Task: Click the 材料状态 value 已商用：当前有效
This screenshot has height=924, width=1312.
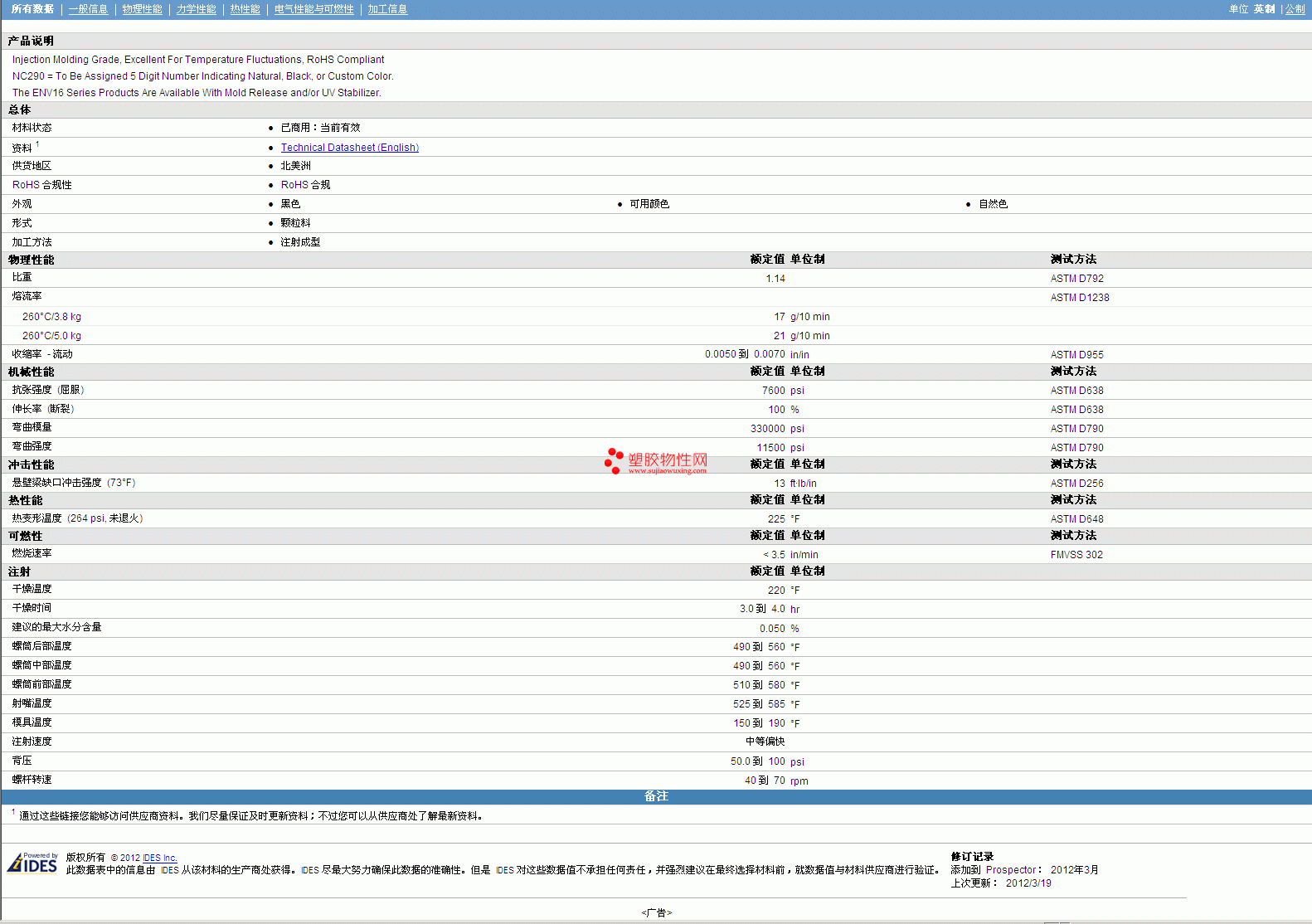Action: pos(320,129)
